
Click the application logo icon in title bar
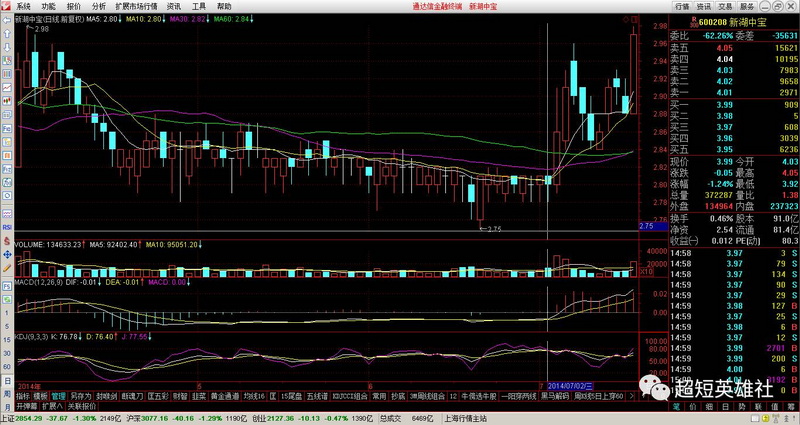(6, 6)
